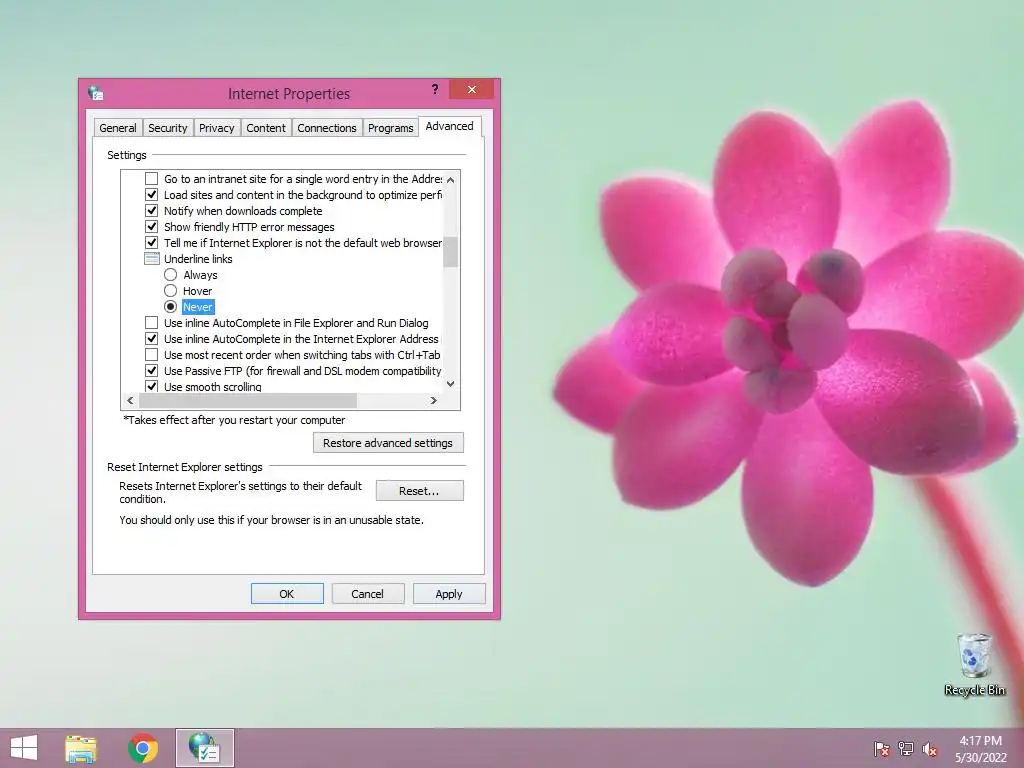Click the Action Center flag tray icon
The image size is (1024, 768).
point(881,748)
